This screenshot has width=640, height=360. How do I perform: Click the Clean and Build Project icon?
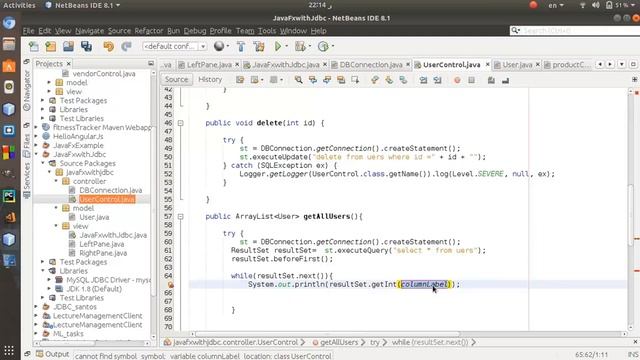[x=259, y=46]
